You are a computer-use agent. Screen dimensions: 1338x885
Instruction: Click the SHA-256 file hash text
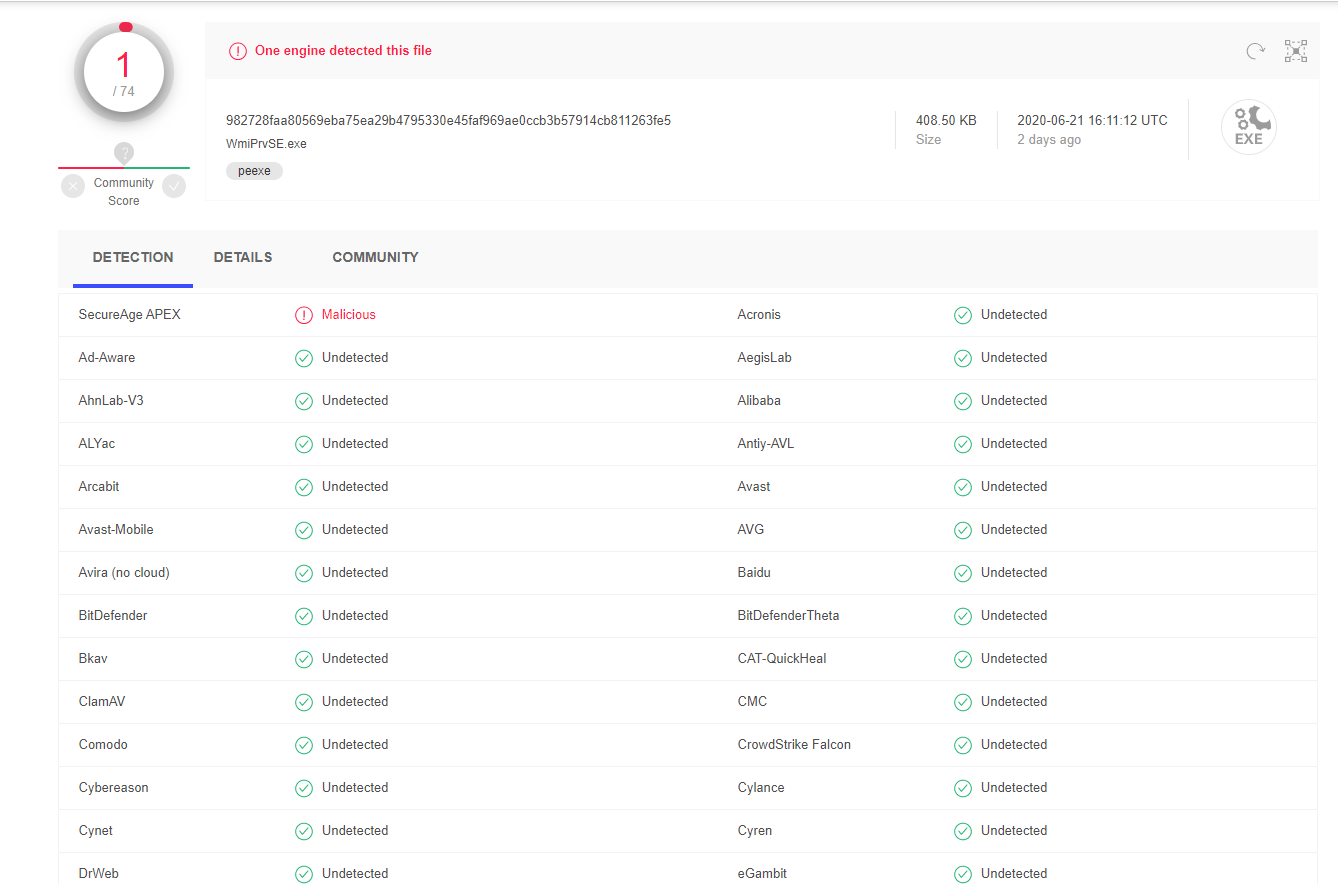448,120
